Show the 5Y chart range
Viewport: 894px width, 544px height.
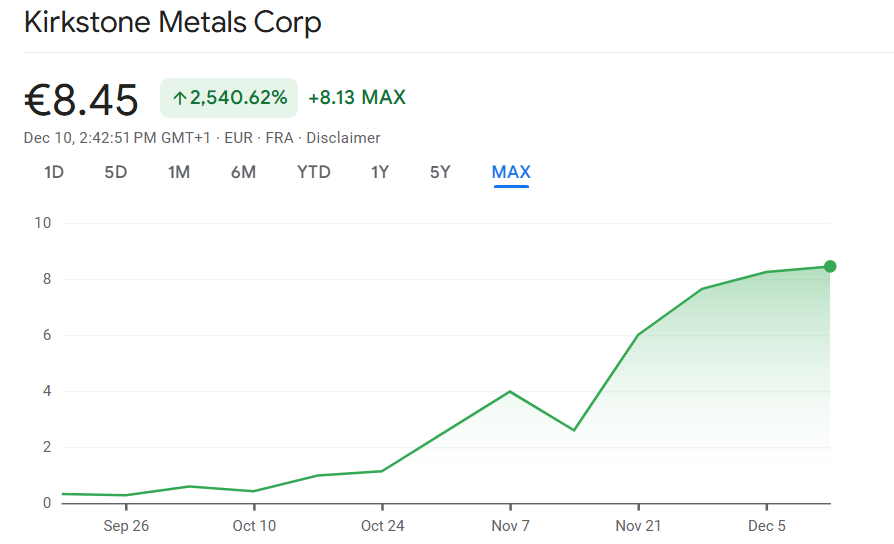(x=440, y=172)
